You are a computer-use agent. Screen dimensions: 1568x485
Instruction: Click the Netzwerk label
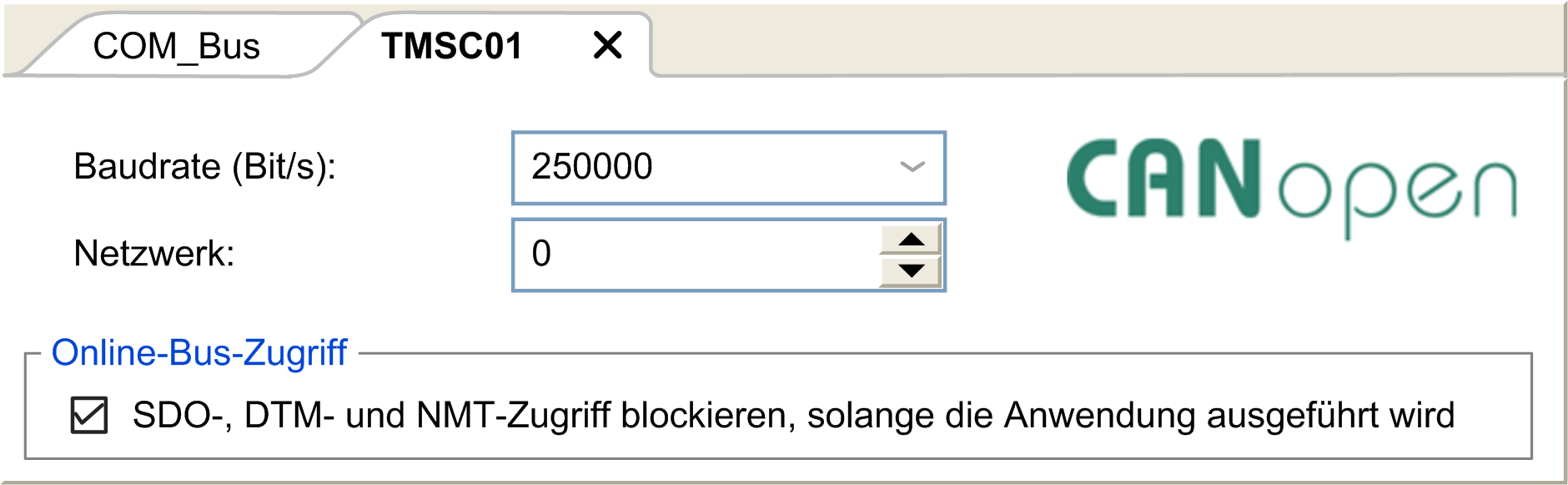click(x=154, y=254)
